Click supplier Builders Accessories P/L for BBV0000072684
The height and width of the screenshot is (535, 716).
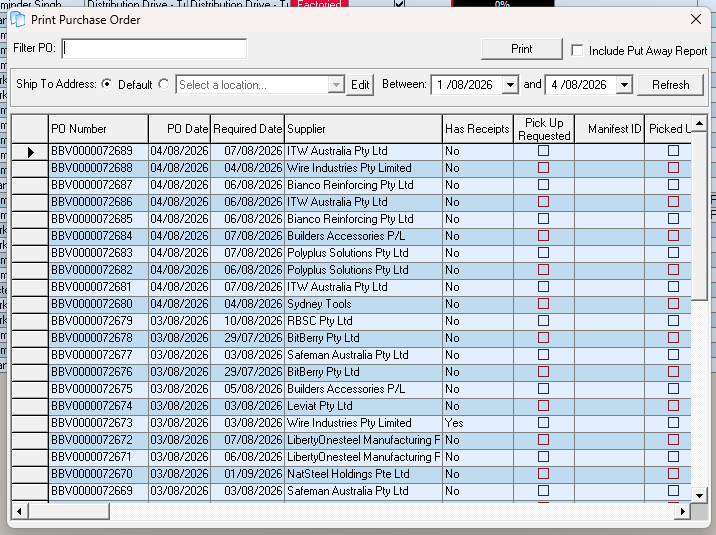[363, 236]
